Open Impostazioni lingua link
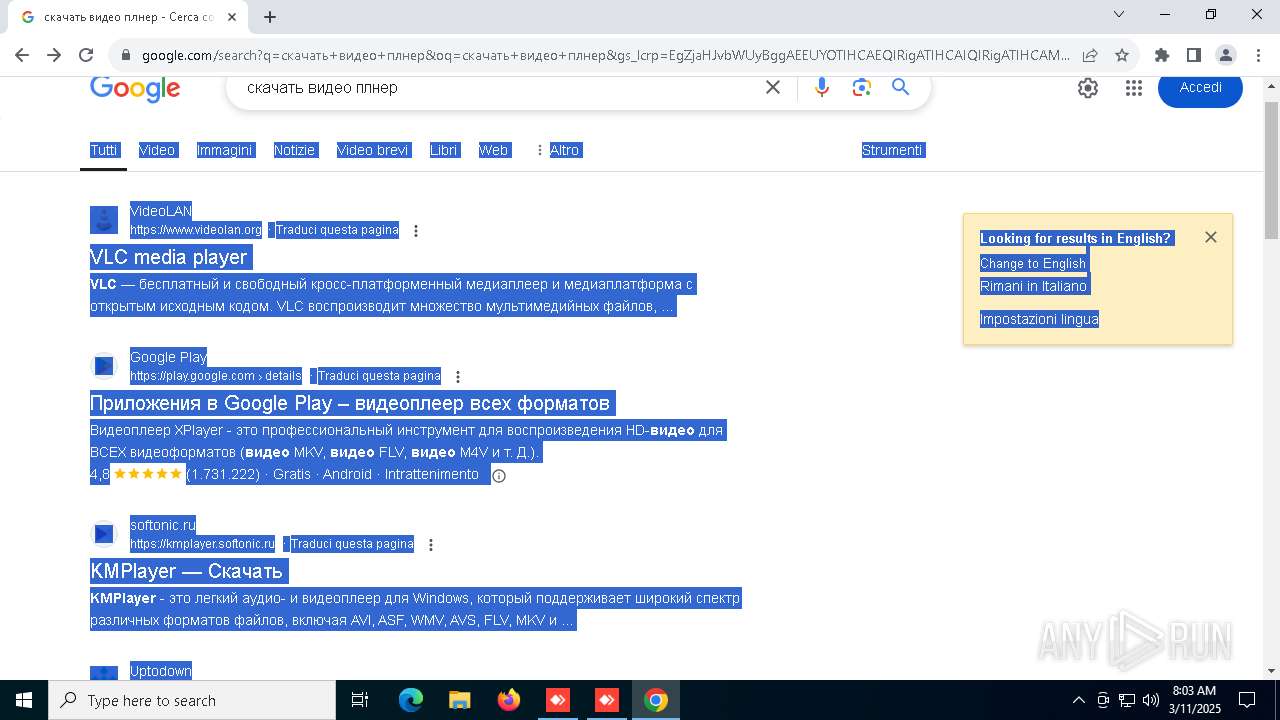 (x=1039, y=319)
